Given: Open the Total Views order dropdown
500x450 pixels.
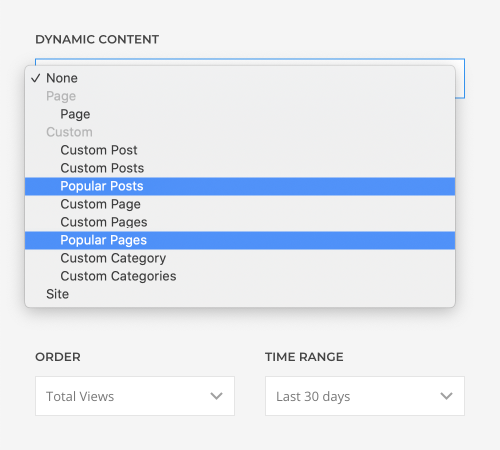Looking at the screenshot, I should point(135,396).
